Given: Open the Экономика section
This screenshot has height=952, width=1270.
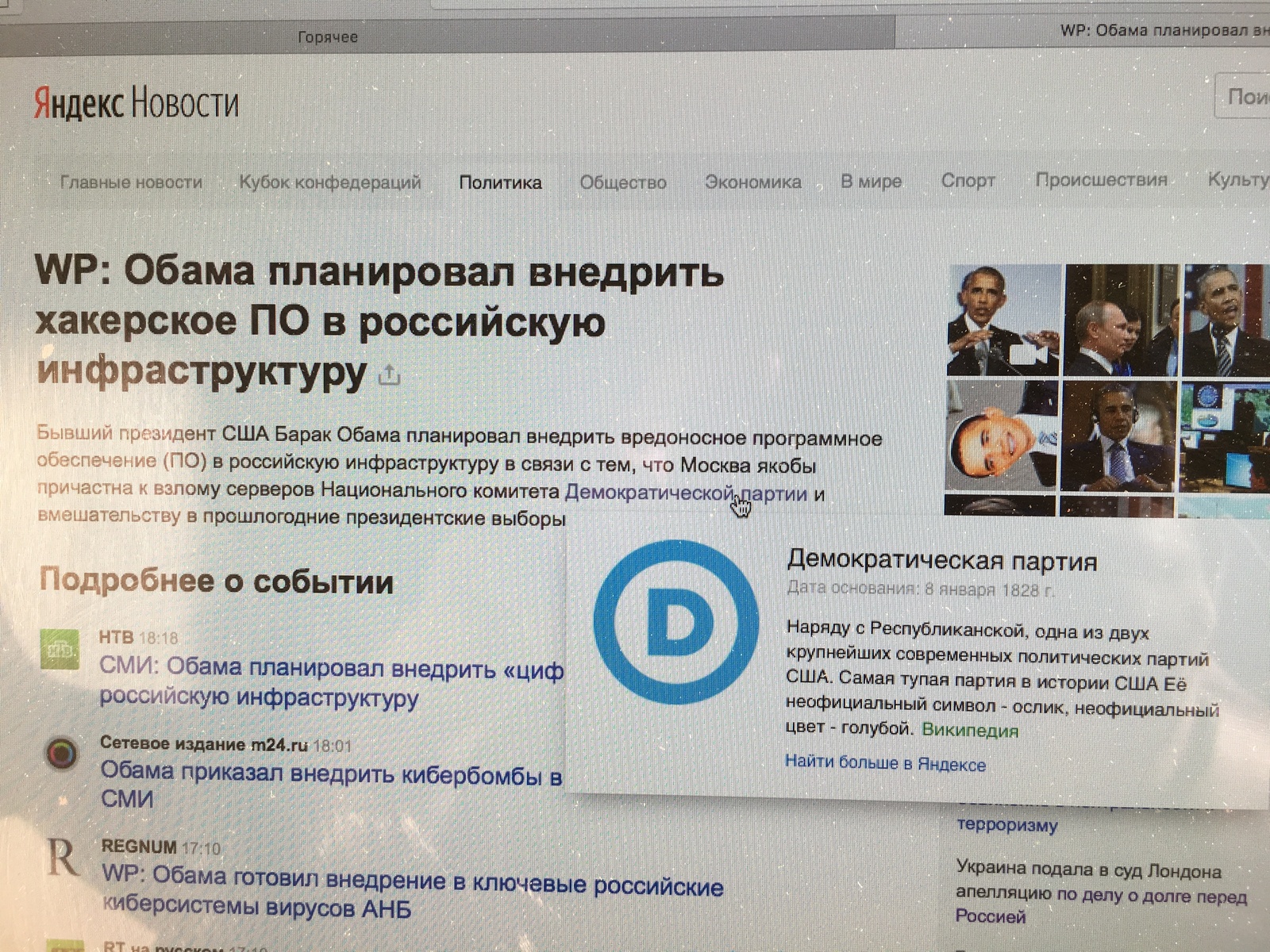Looking at the screenshot, I should click(x=753, y=182).
